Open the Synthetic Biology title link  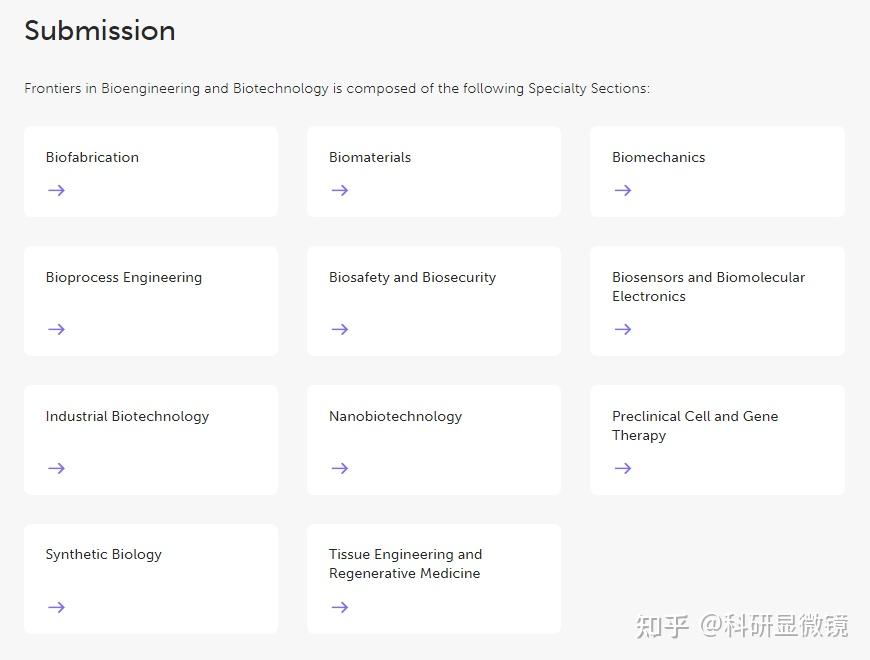click(x=103, y=554)
